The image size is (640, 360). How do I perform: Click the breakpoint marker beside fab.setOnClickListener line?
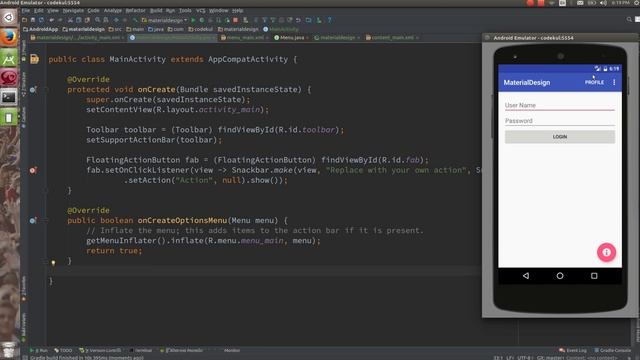click(x=33, y=170)
